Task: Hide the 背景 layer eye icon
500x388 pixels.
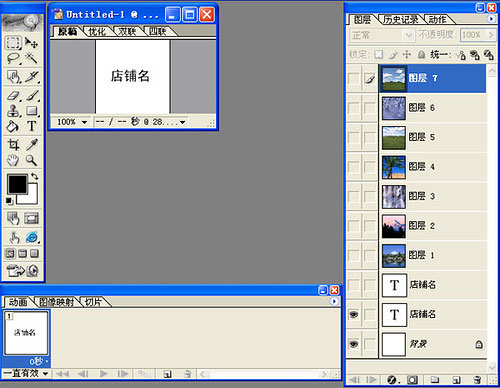Action: tap(353, 344)
